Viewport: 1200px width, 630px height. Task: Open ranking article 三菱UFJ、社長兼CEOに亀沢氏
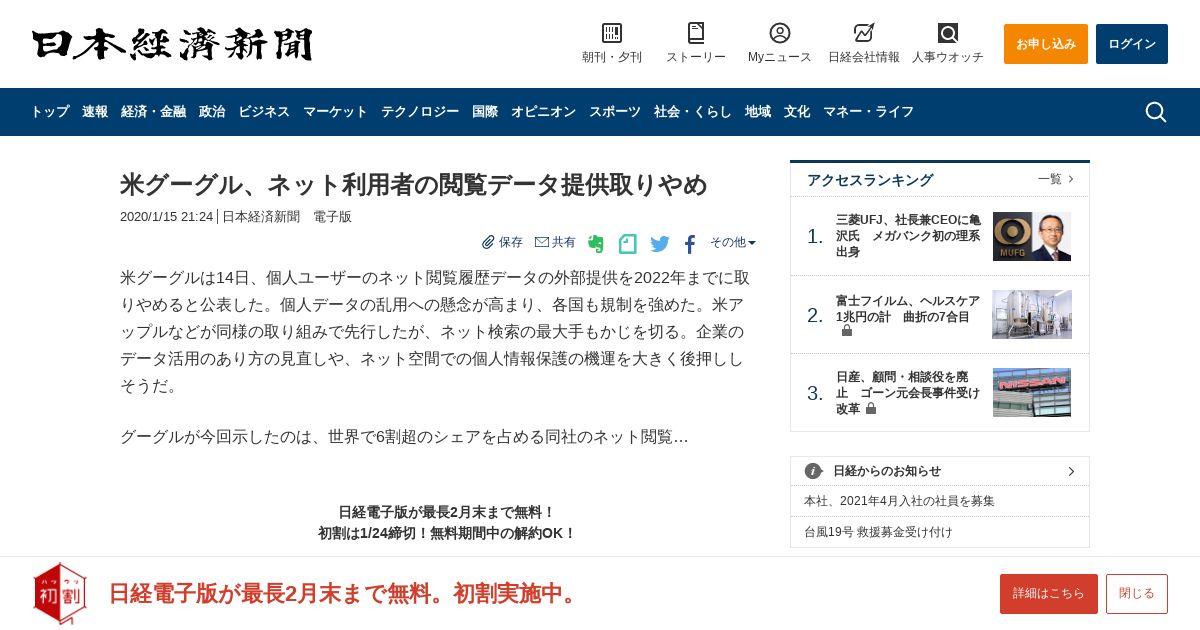coord(908,236)
